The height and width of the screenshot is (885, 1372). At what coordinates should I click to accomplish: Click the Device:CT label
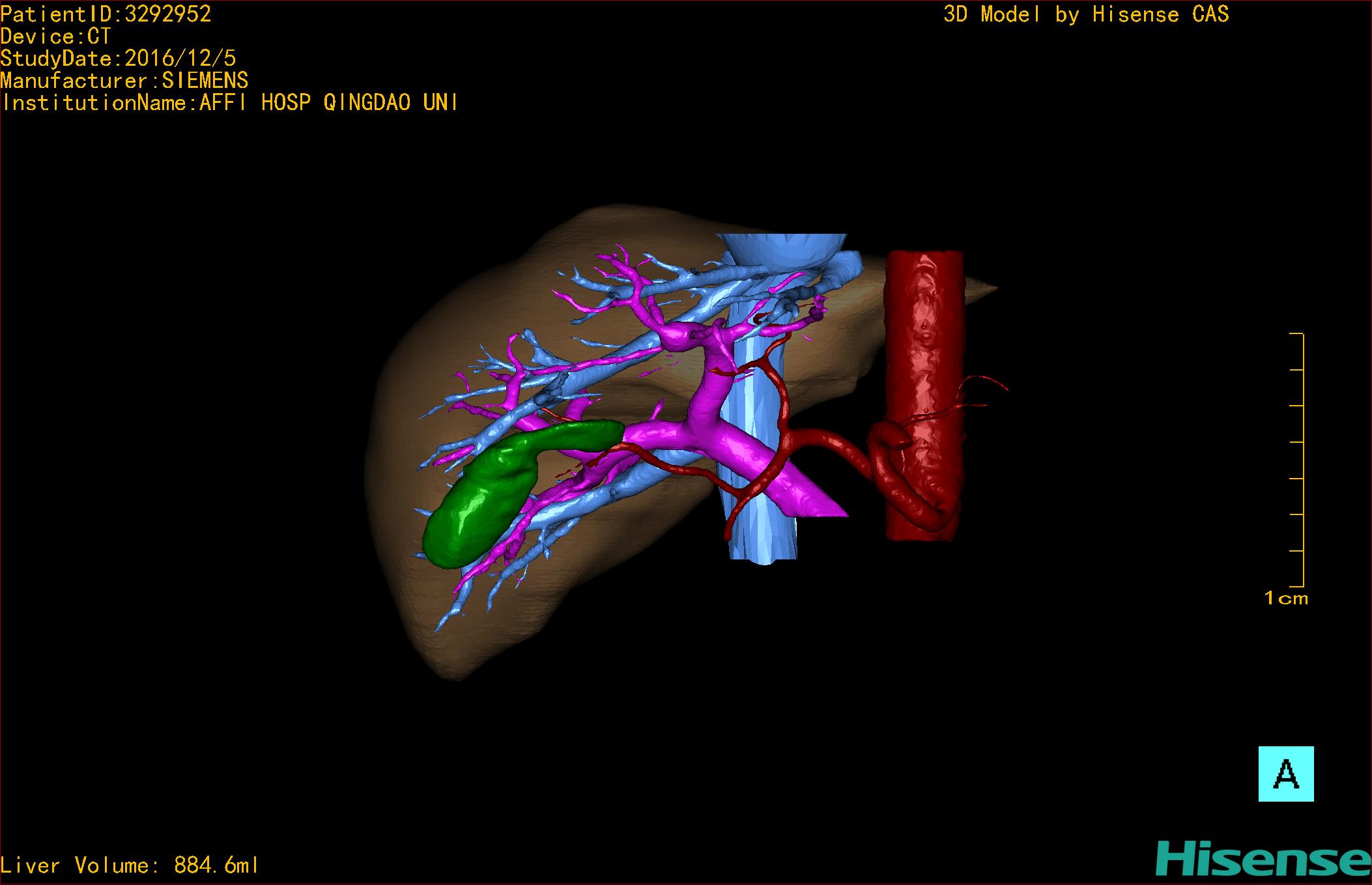[55, 36]
